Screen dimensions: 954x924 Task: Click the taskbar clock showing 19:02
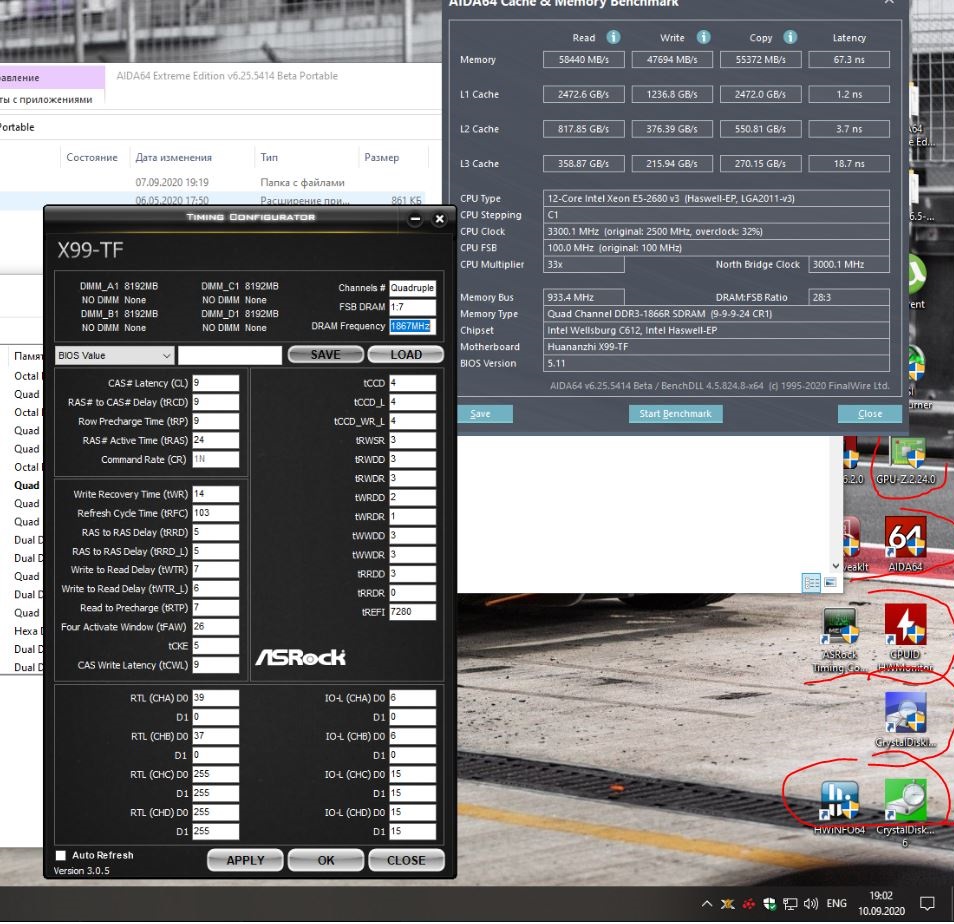click(881, 904)
